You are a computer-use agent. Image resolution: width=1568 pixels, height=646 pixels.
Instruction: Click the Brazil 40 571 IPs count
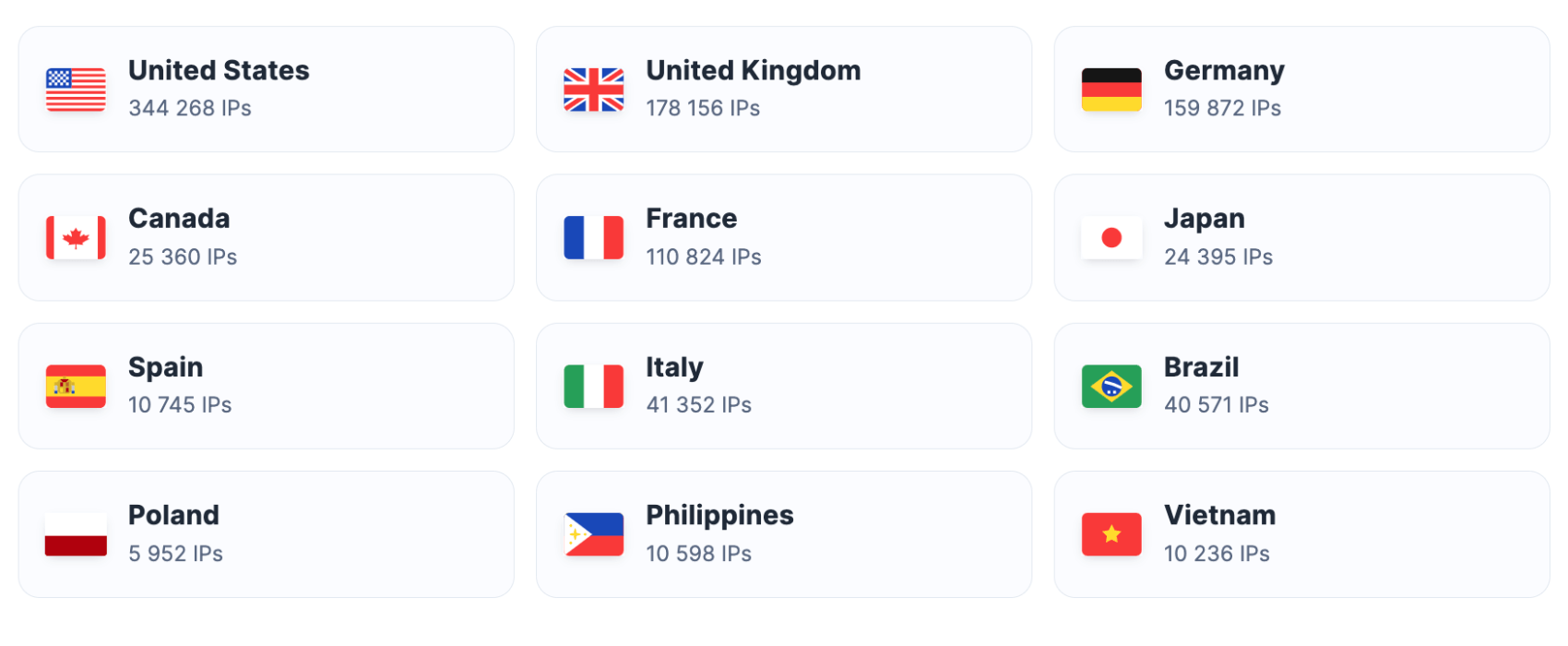pos(1217,405)
